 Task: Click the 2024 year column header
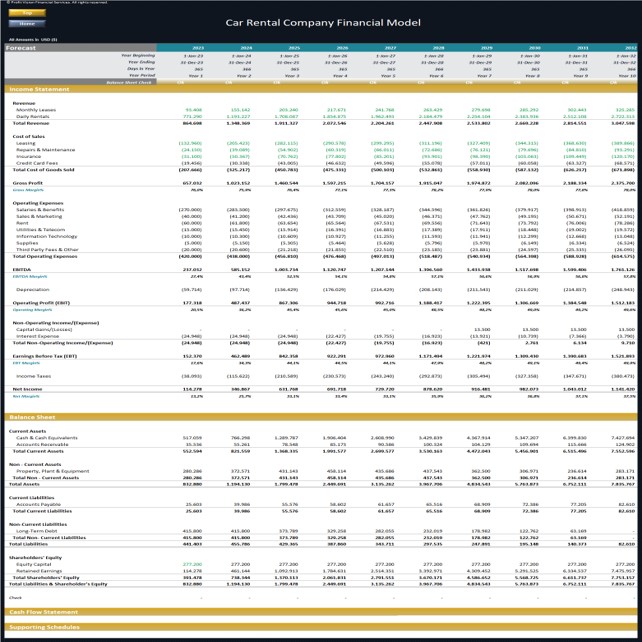tap(246, 48)
